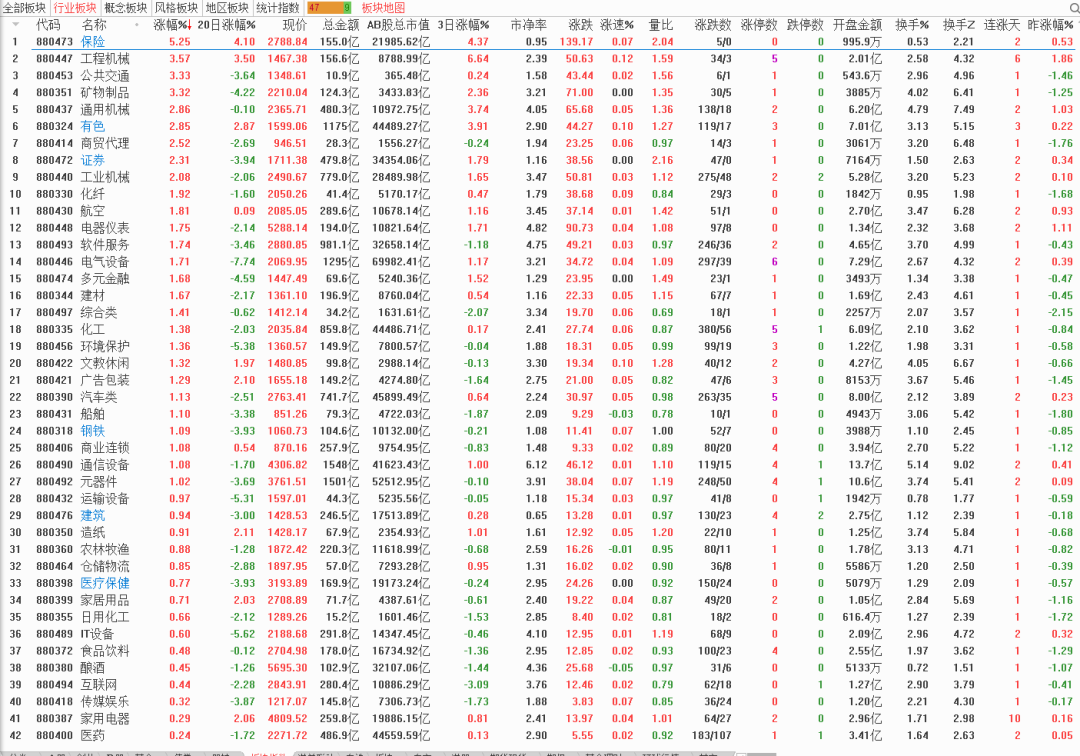
Task: Select the 建材 sector name
Action: [93, 295]
